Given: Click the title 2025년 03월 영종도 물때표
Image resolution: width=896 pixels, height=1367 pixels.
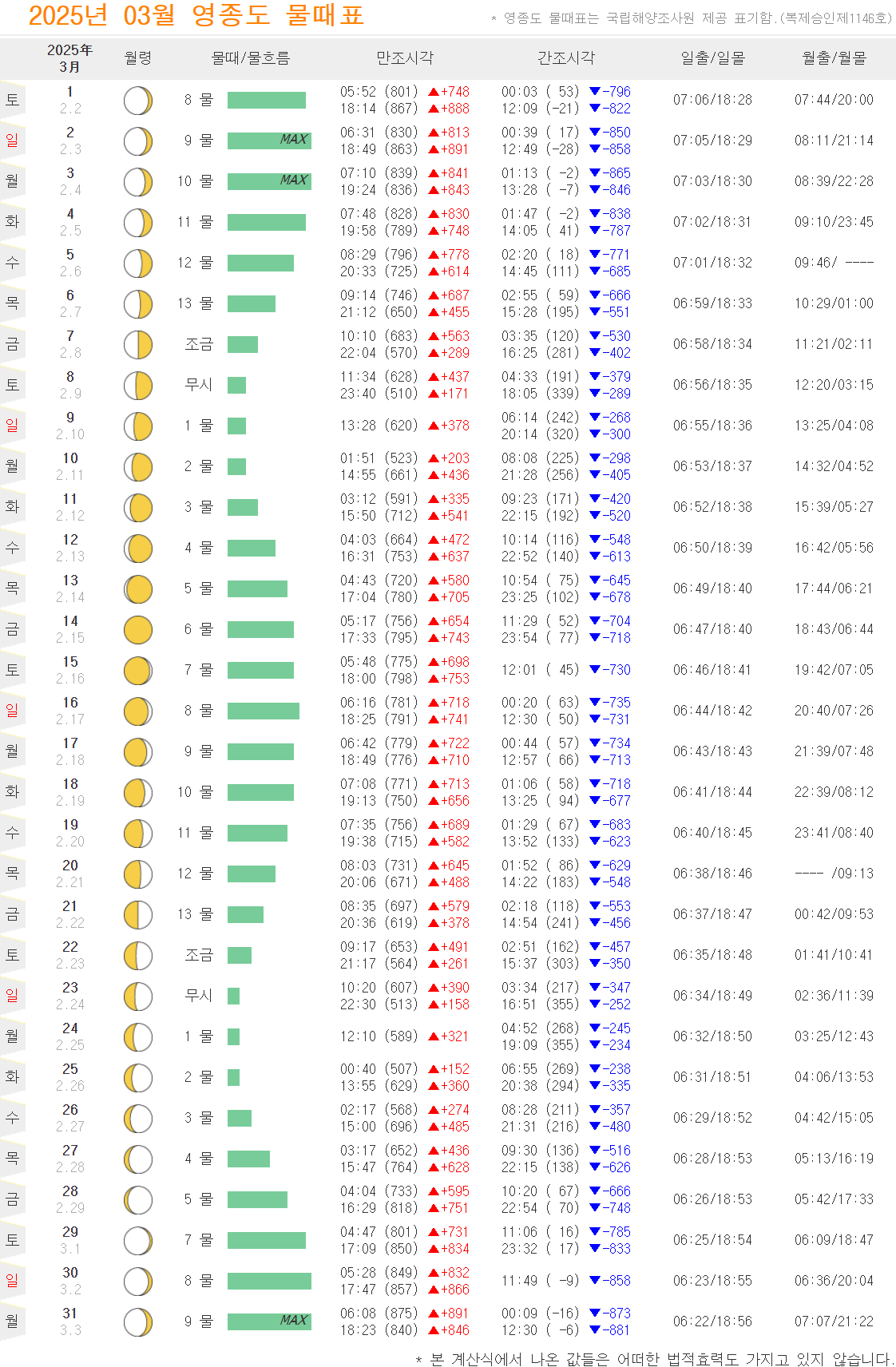Looking at the screenshot, I should (196, 15).
